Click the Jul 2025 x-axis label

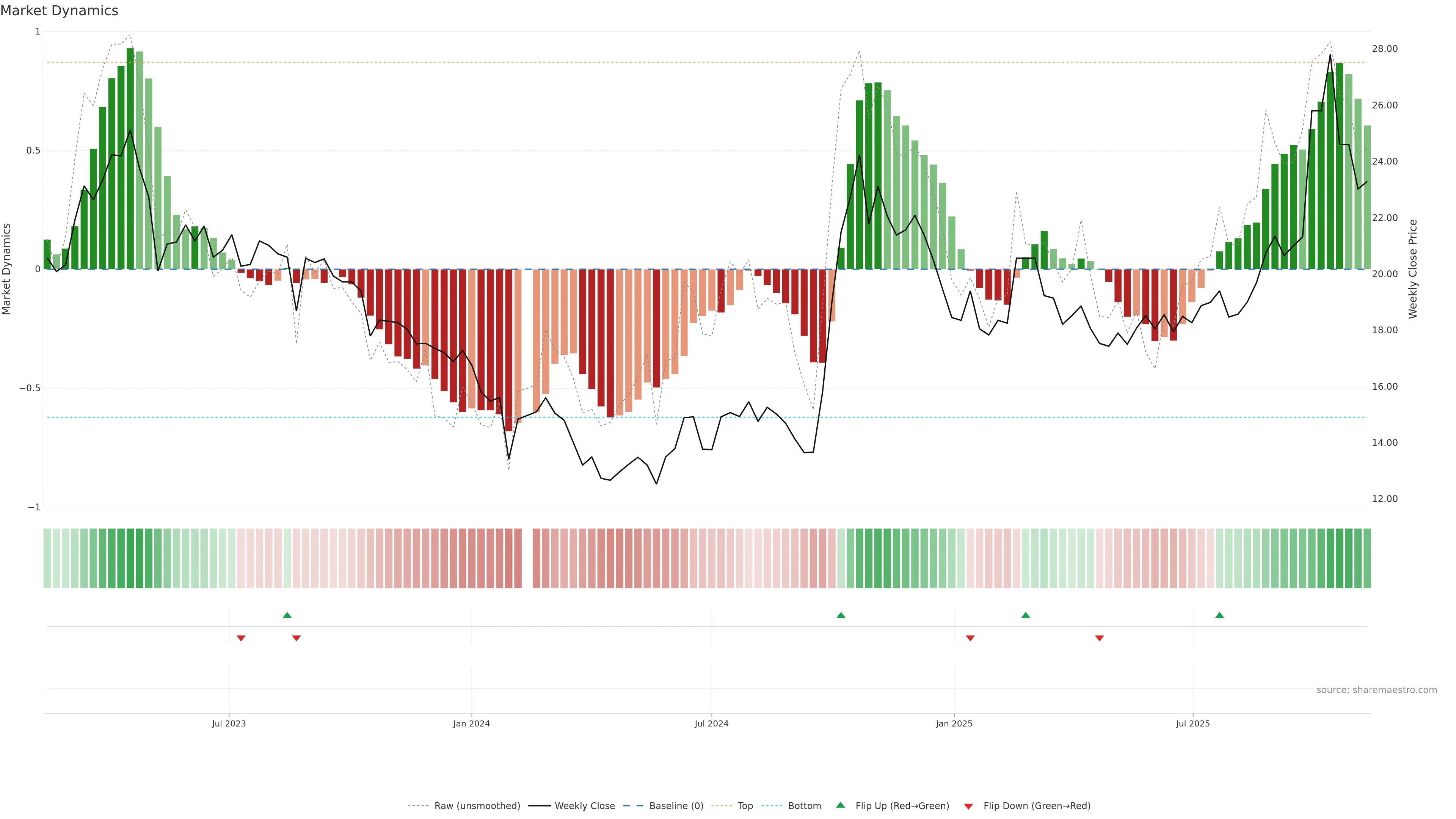1192,724
